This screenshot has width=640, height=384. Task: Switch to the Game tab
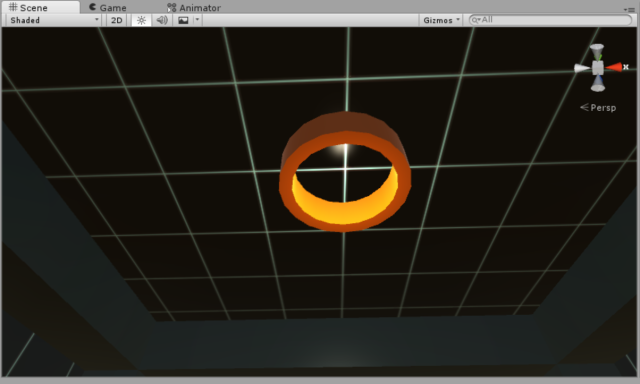pyautogui.click(x=108, y=7)
